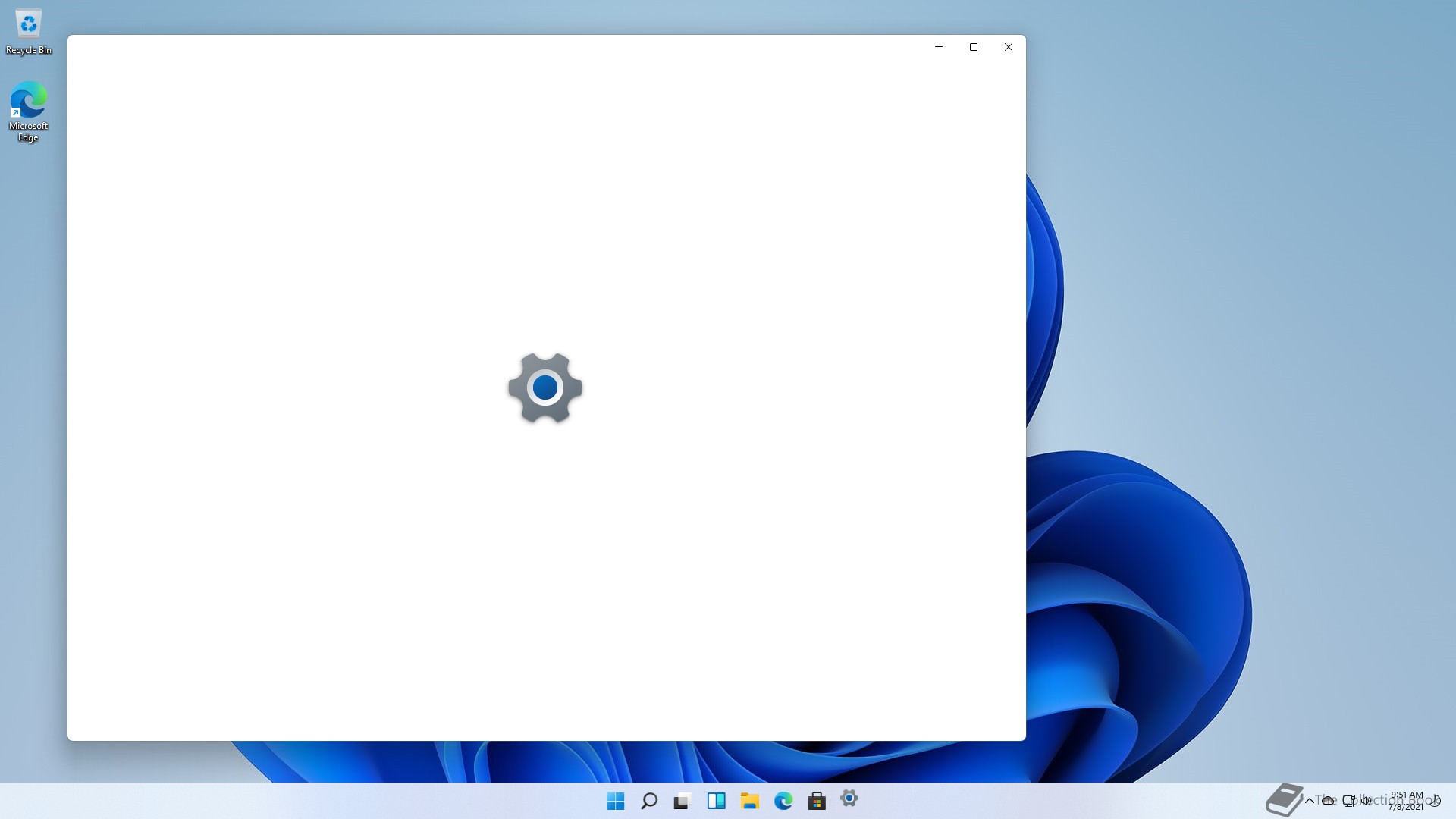
Task: Open the taskbar Search icon
Action: click(649, 801)
